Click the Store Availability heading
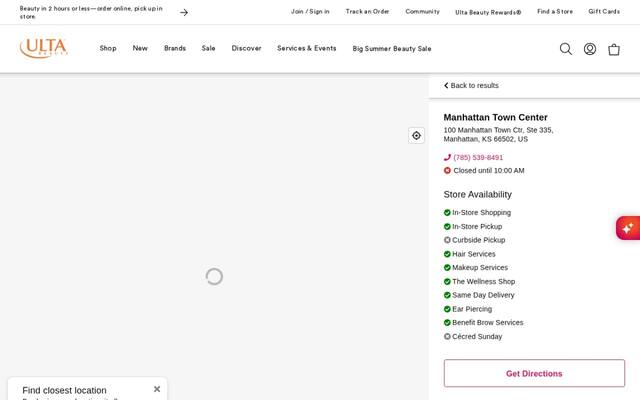The width and height of the screenshot is (640, 400). (478, 194)
